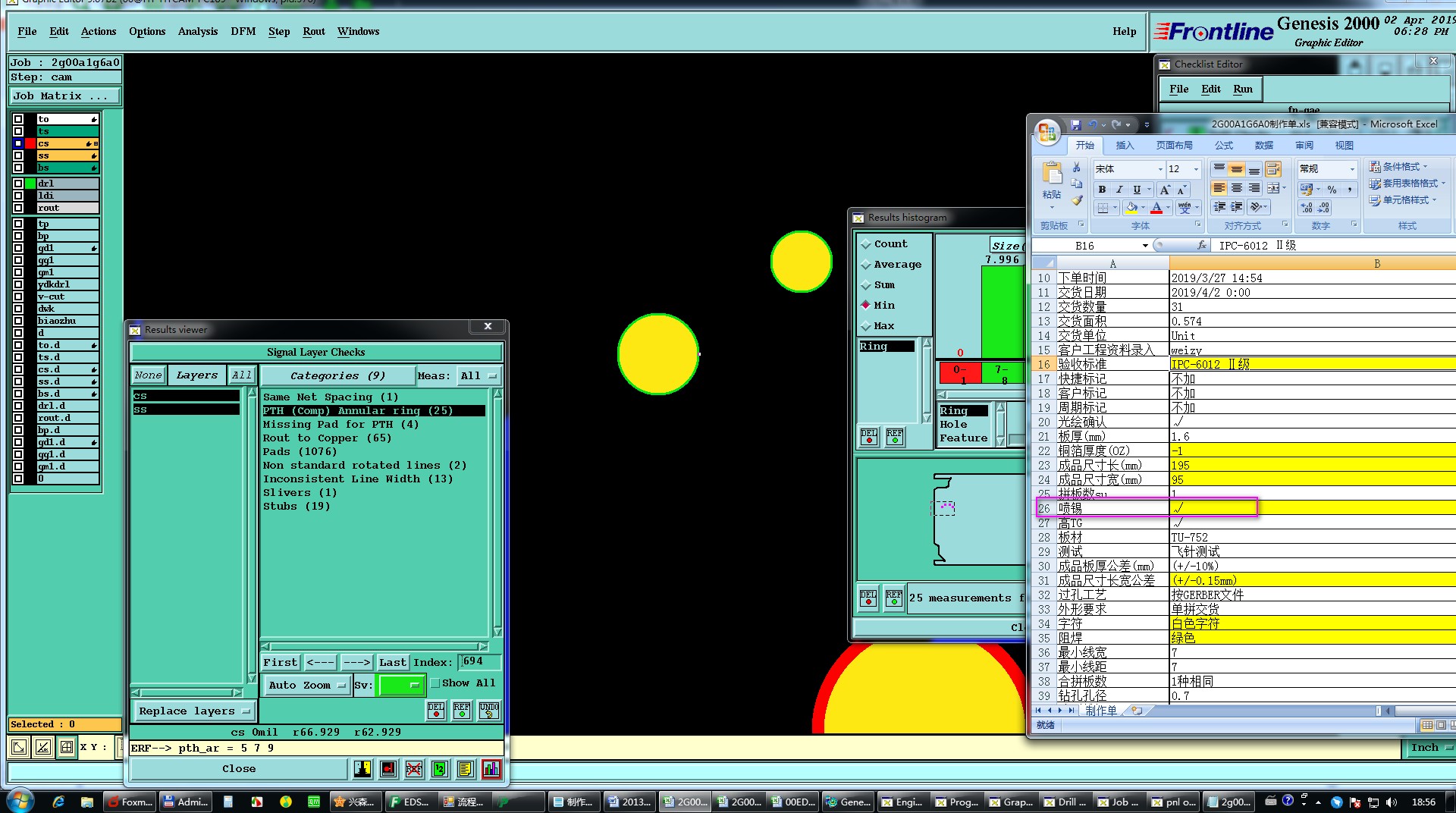Open Excel number format dropdown

point(1351,169)
